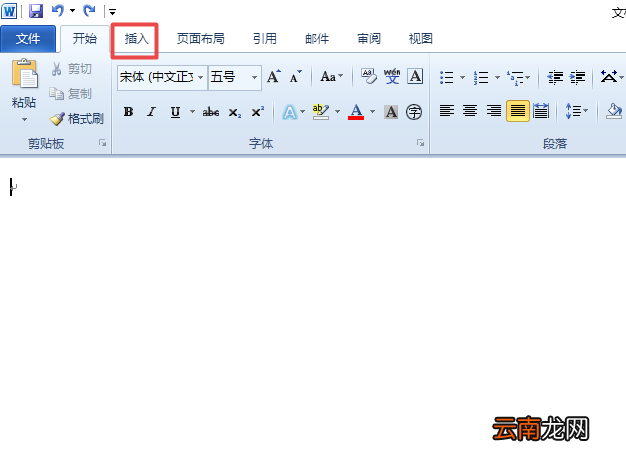Screen dimensions: 626x457
Task: Open the 剪贴板 dialog launcher
Action: point(103,143)
